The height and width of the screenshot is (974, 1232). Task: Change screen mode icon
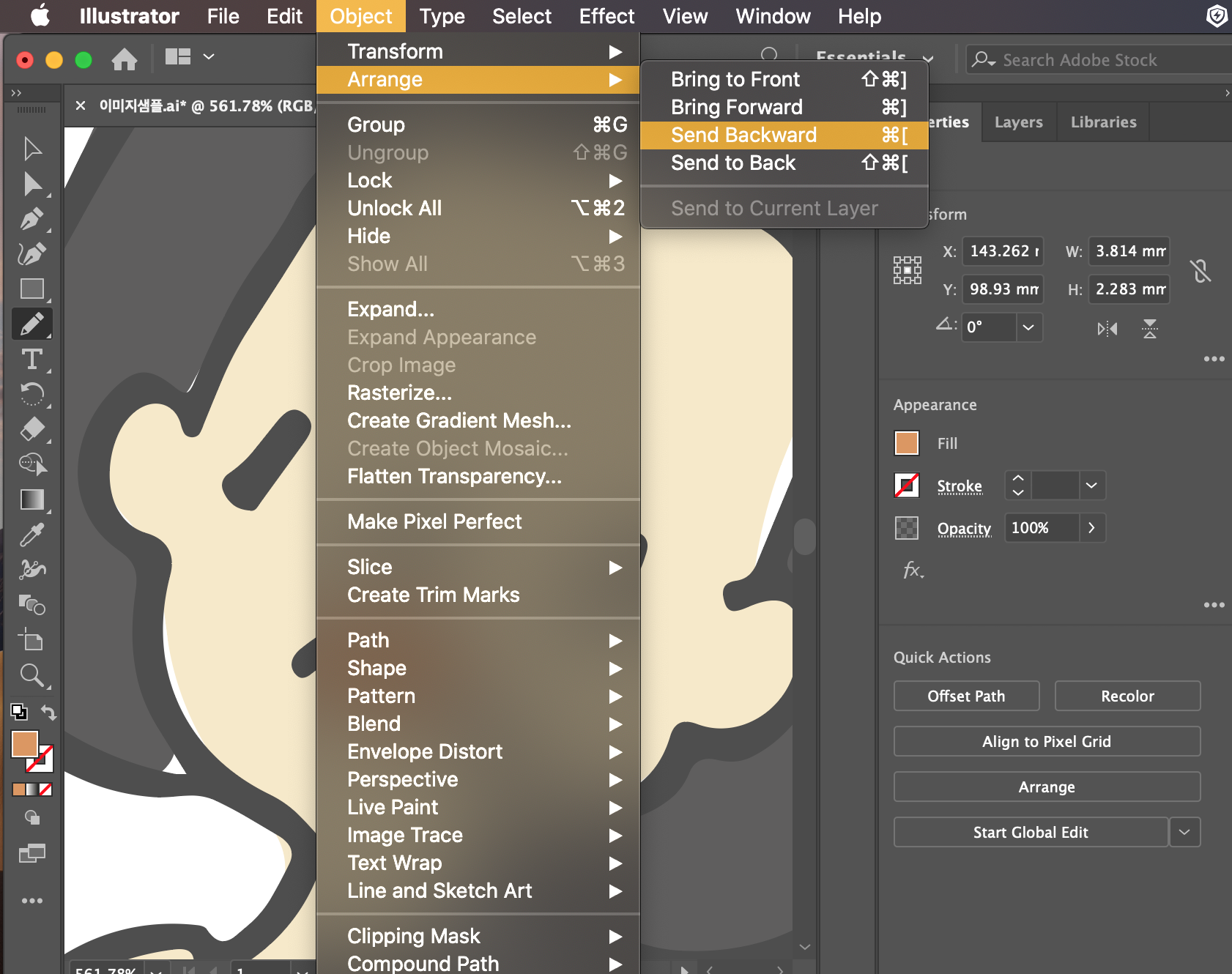click(32, 853)
